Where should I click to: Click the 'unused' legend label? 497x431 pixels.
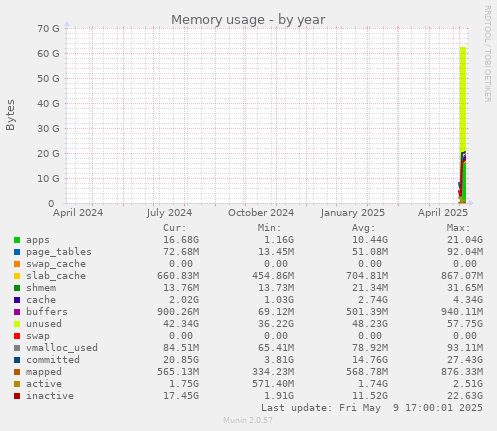pos(44,324)
